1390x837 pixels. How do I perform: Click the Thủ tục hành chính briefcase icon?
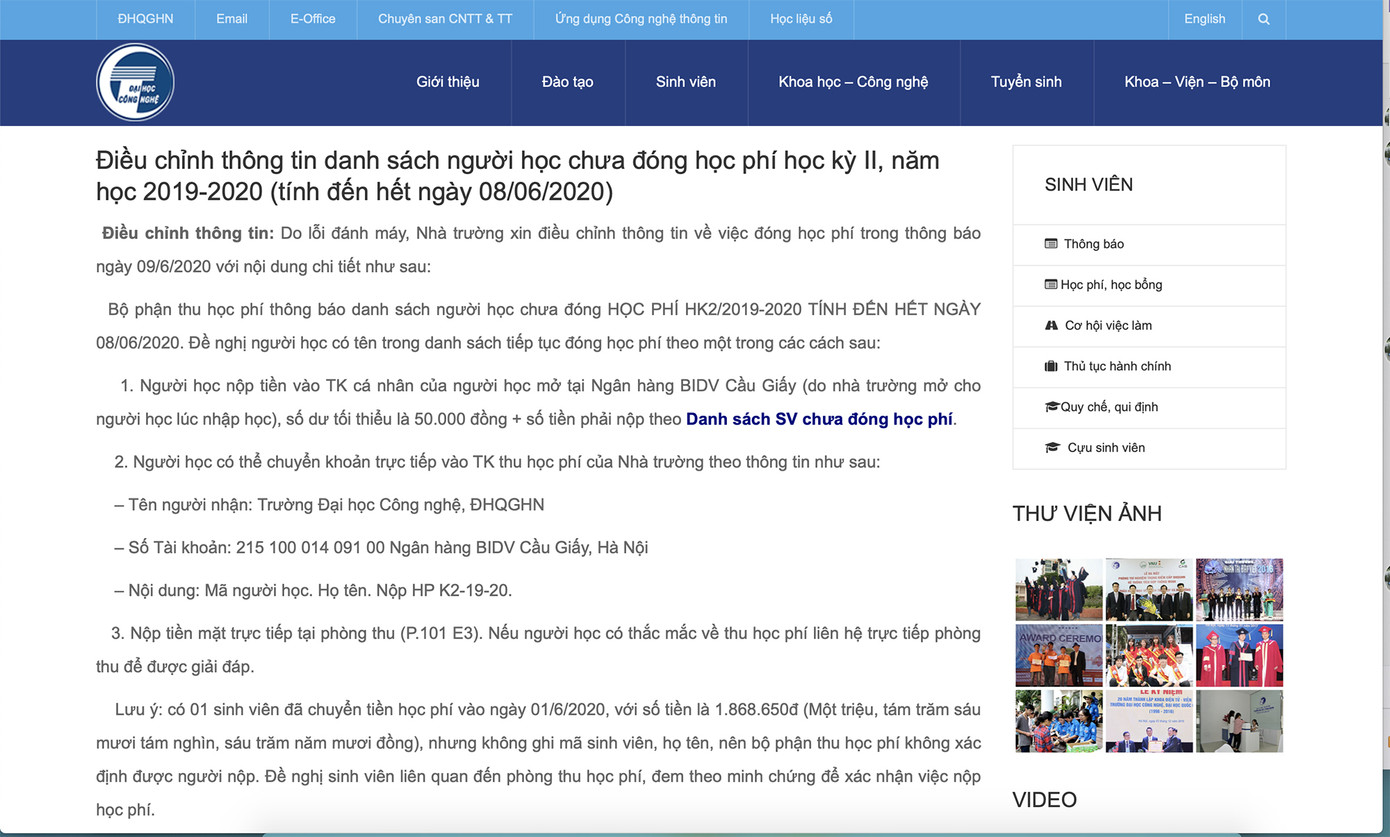point(1051,366)
